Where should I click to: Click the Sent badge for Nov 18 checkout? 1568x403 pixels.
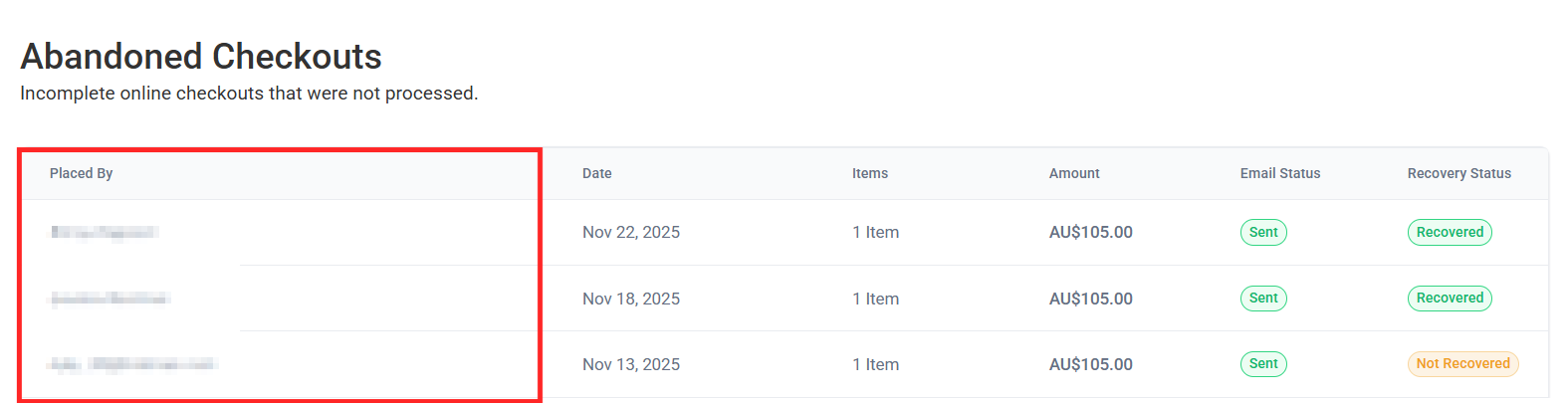[1262, 298]
